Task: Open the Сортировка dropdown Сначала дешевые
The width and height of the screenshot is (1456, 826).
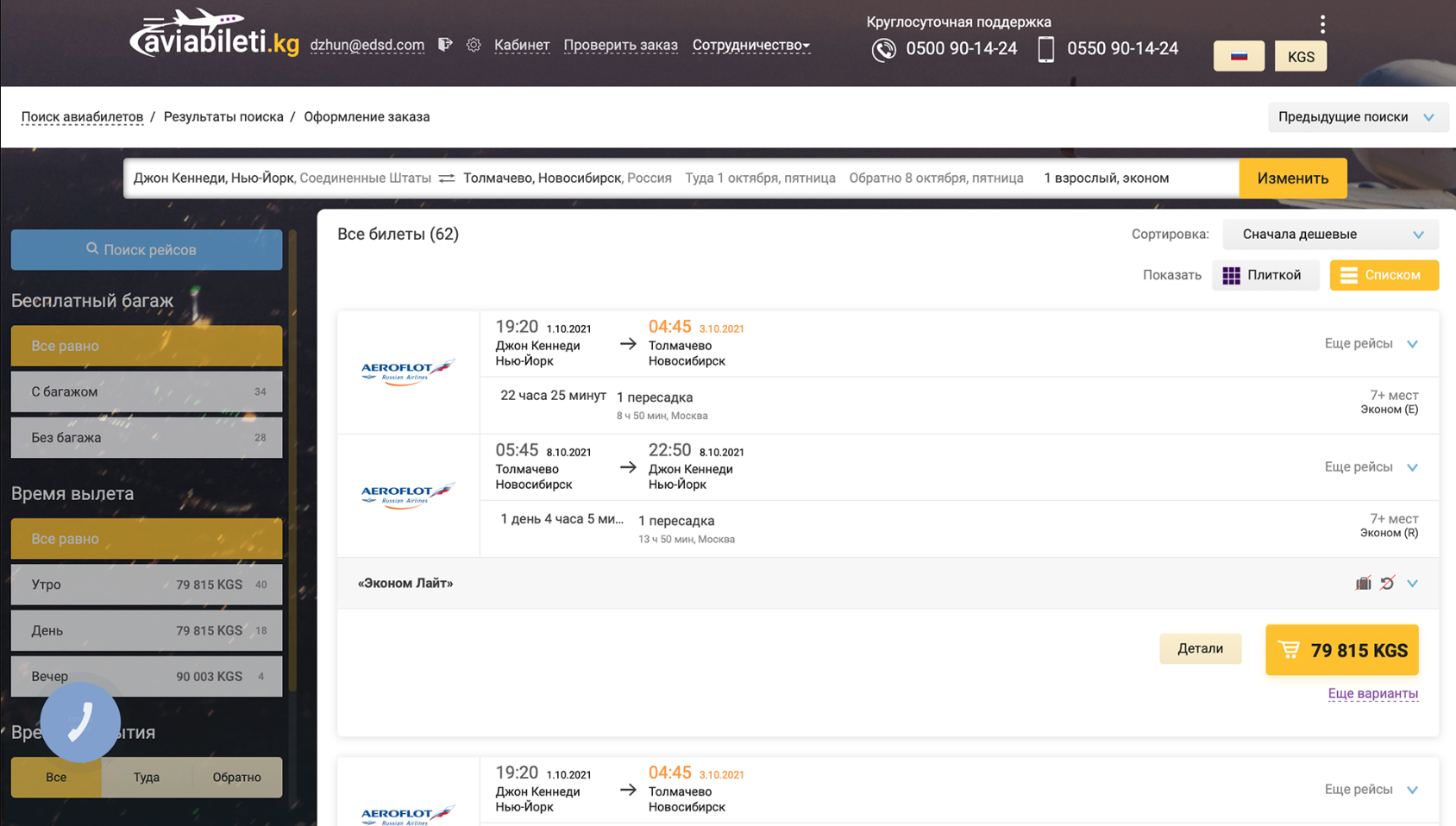Action: 1330,235
